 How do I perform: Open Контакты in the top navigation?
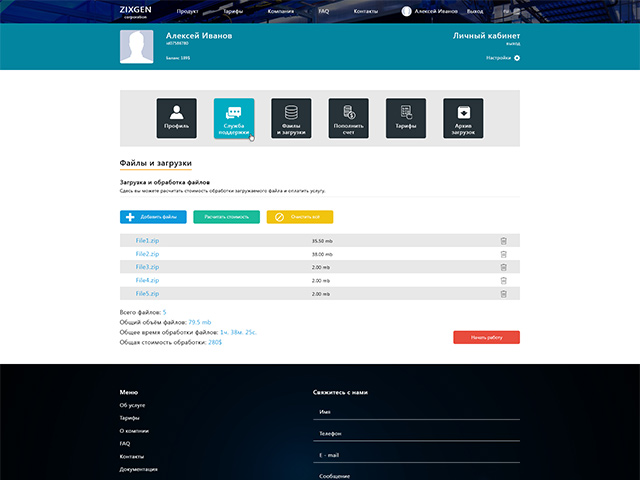point(366,11)
